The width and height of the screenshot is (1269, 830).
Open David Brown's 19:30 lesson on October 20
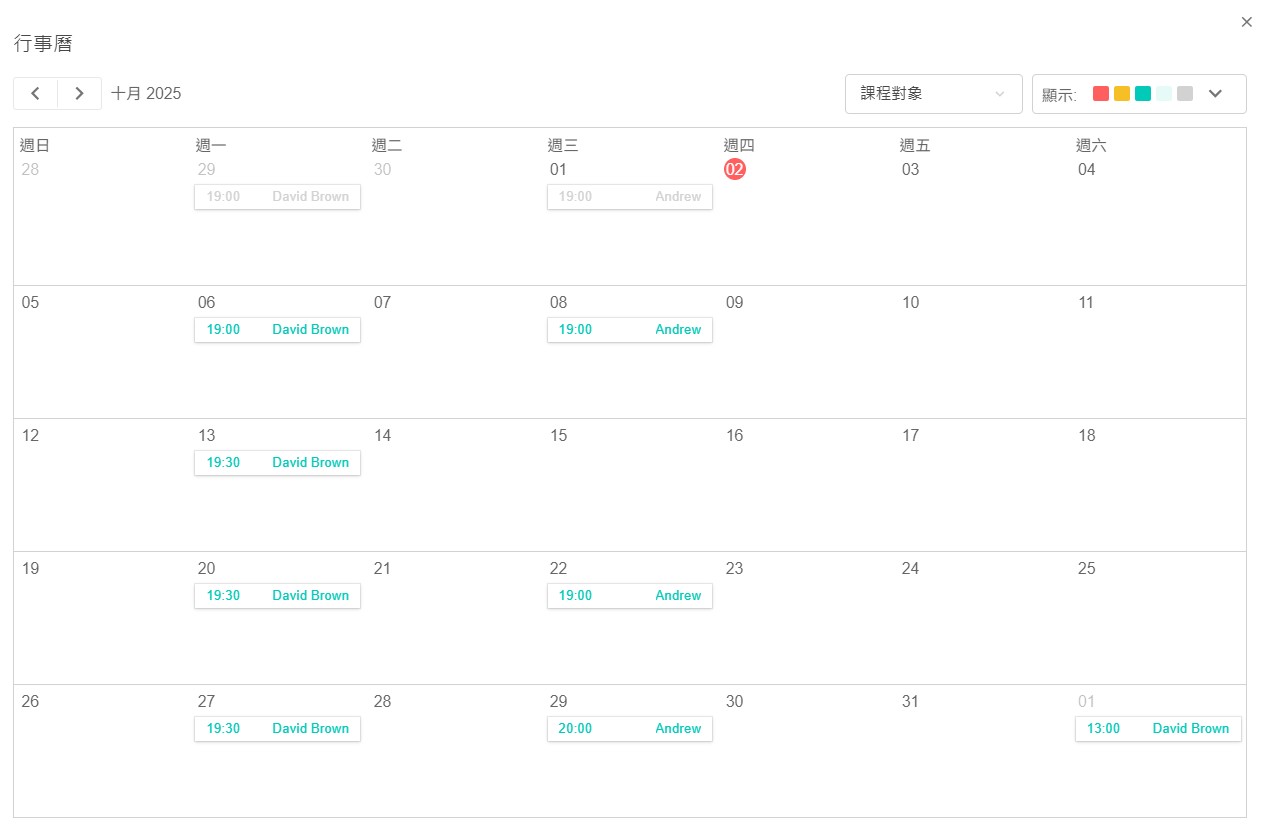(277, 596)
